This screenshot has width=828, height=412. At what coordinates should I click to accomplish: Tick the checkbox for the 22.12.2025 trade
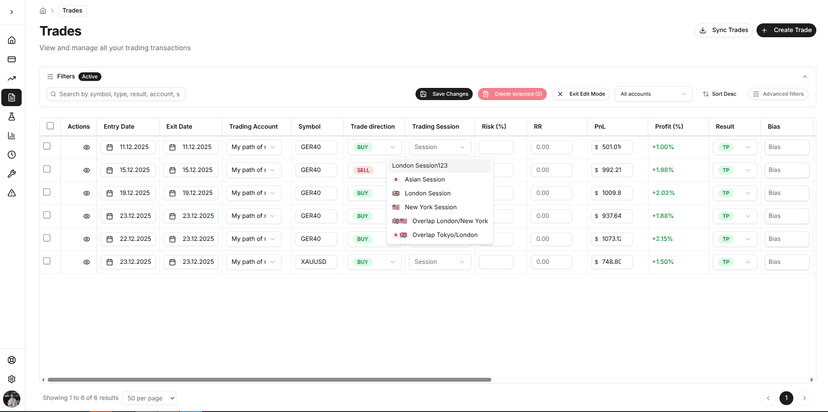[x=47, y=238]
